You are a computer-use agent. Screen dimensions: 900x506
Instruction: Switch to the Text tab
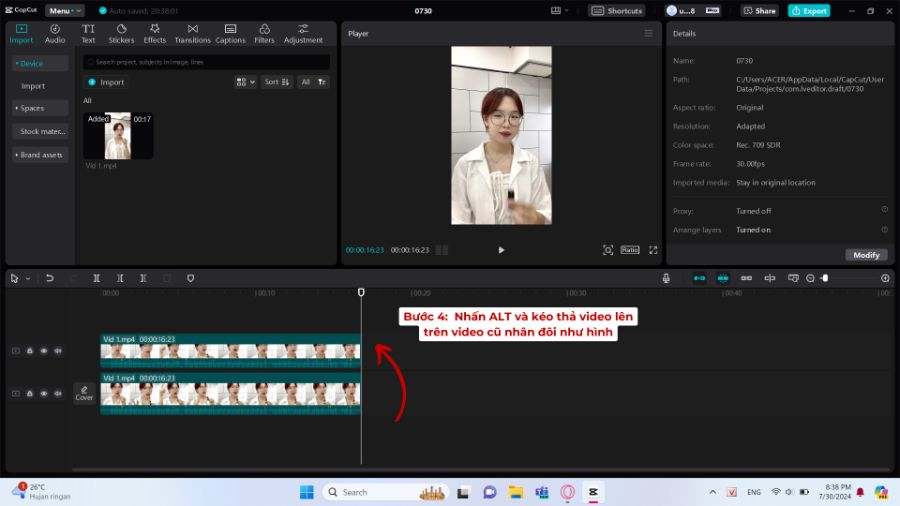[x=88, y=34]
